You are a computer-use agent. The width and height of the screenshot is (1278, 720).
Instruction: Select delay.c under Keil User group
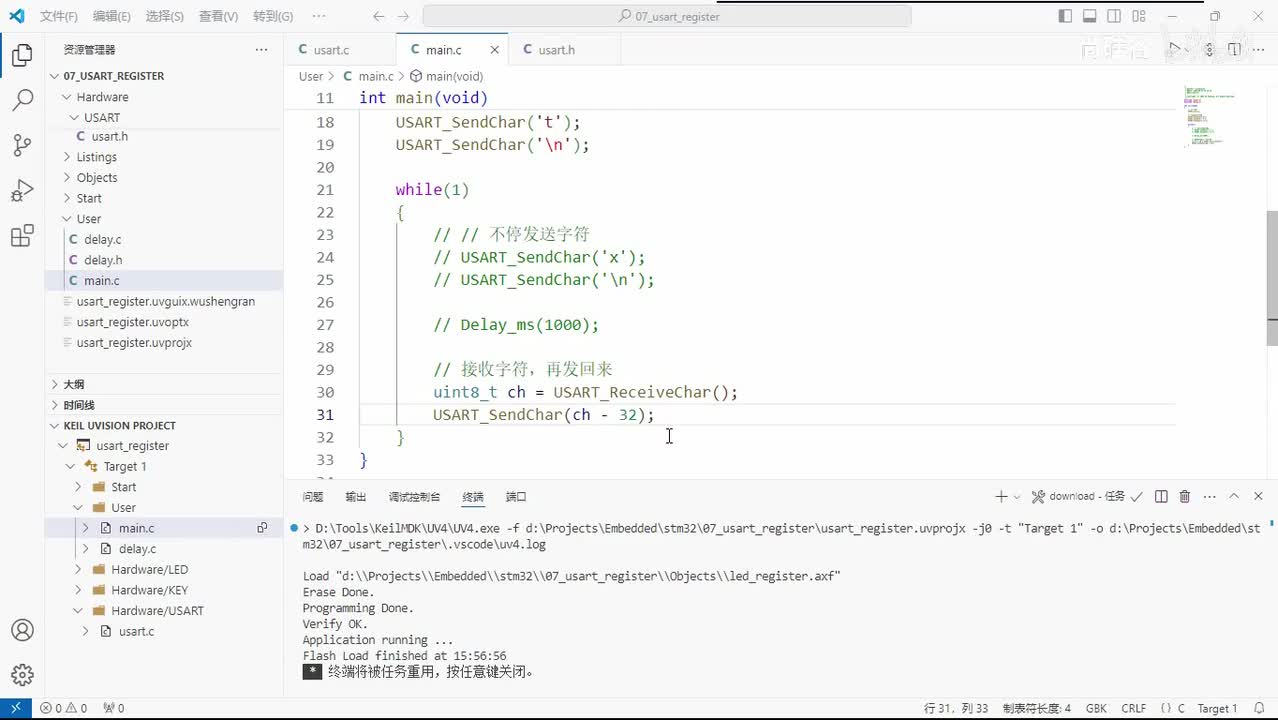click(164, 549)
